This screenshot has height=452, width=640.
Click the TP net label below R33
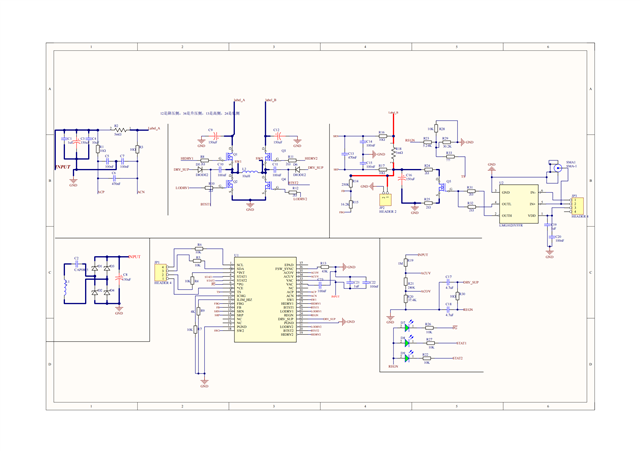coord(463,177)
